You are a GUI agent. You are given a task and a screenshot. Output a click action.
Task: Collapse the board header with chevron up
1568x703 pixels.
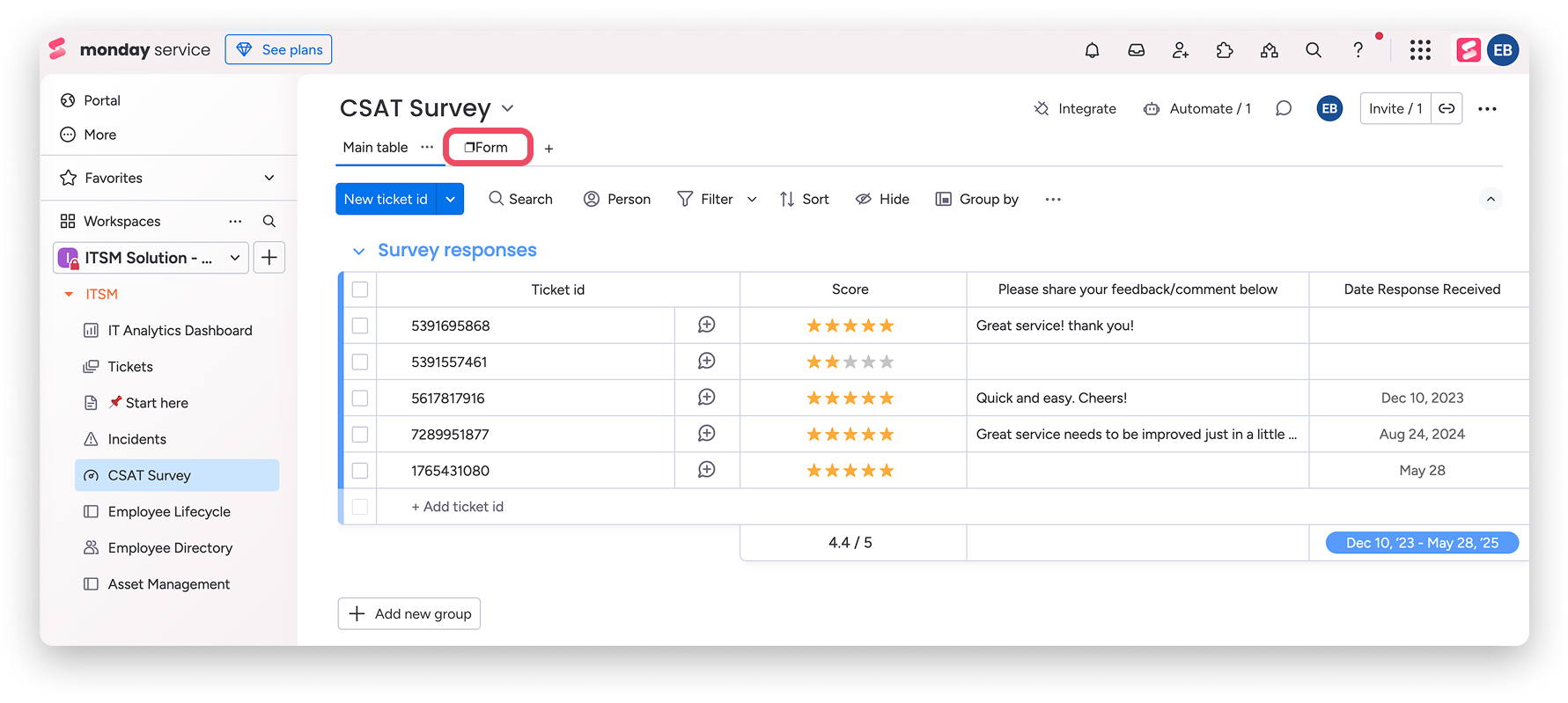pyautogui.click(x=1491, y=199)
